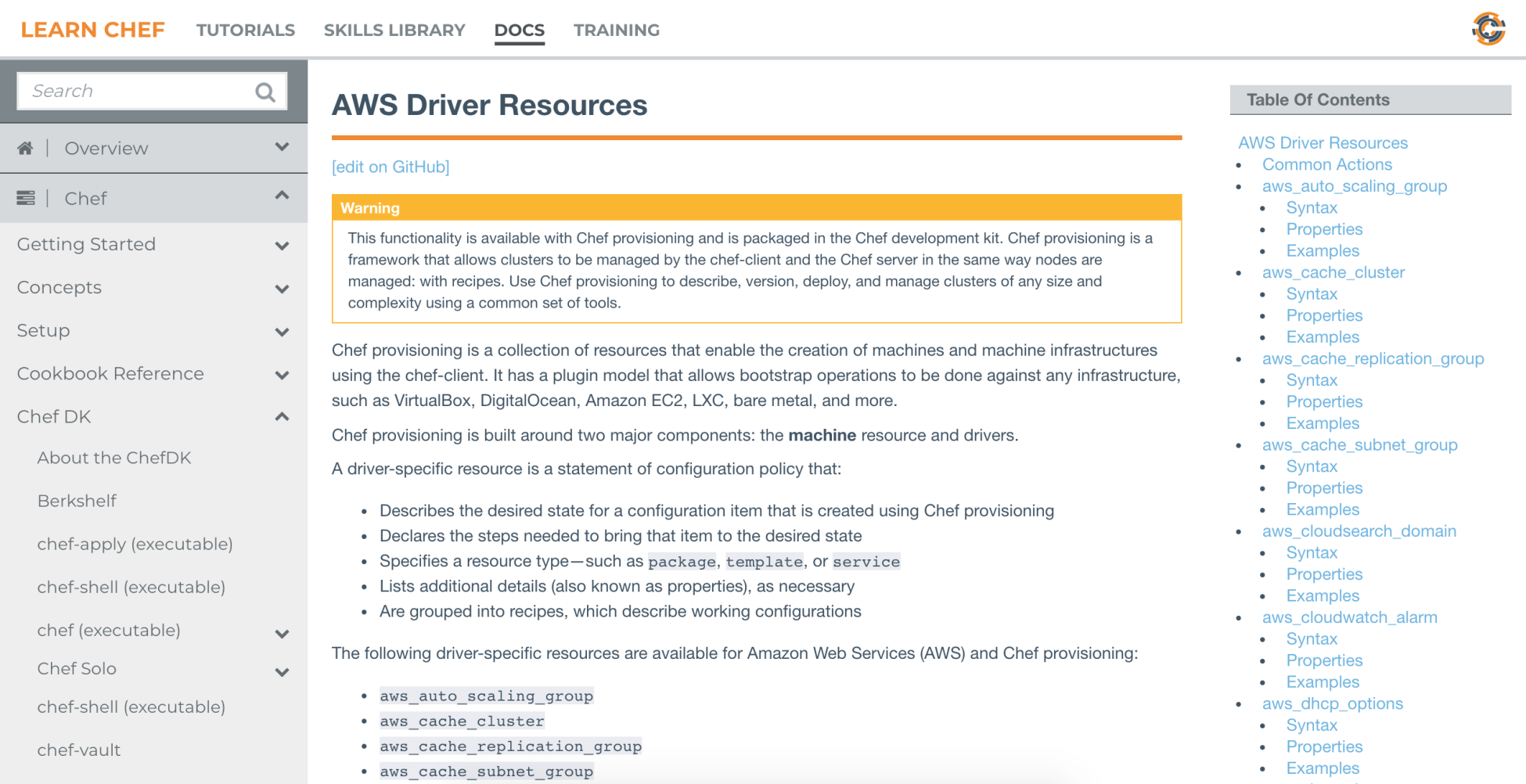Open chef-vault sidebar item
Image resolution: width=1526 pixels, height=784 pixels.
pyautogui.click(x=79, y=750)
